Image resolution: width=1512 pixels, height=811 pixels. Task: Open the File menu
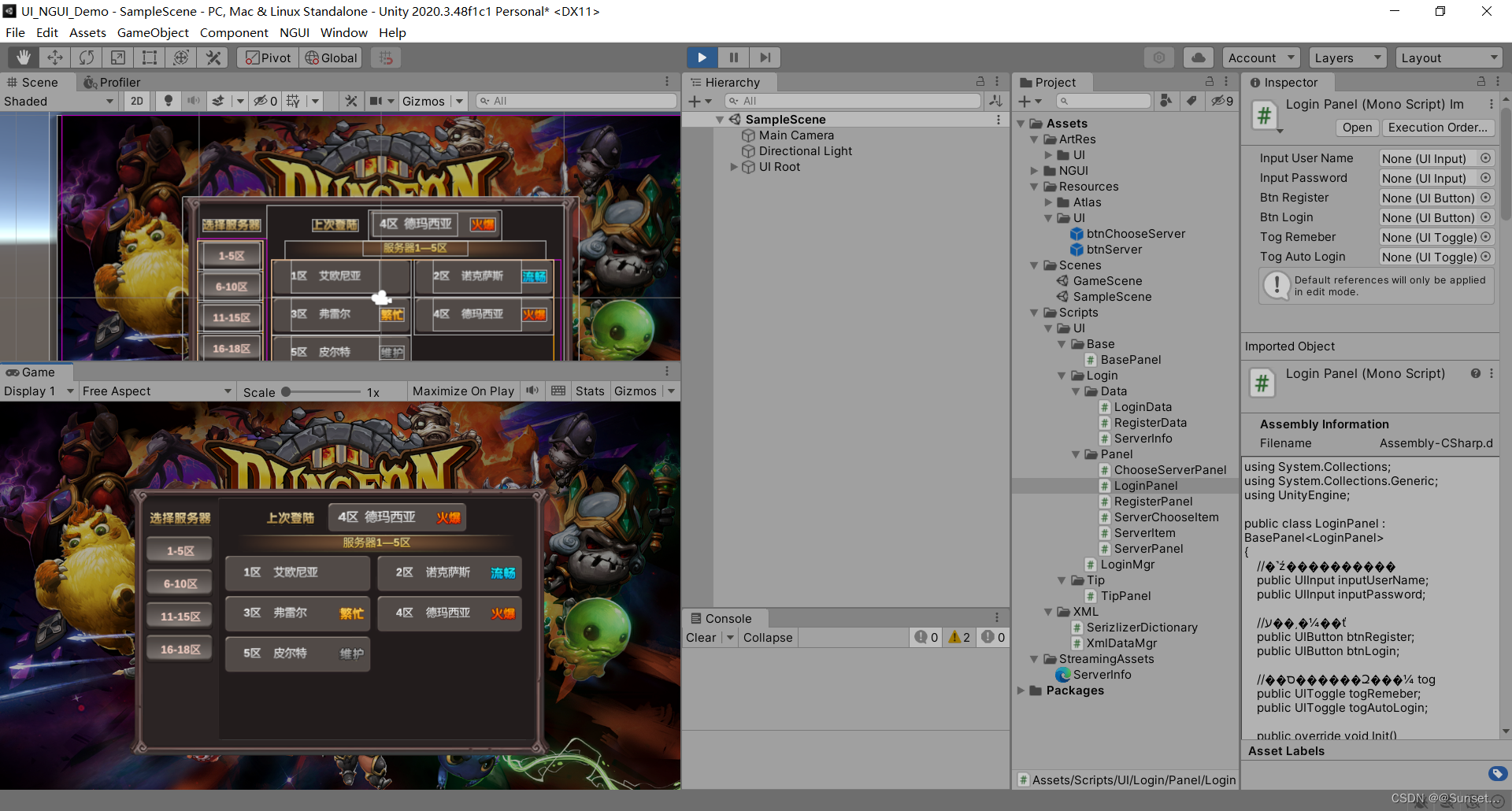(15, 32)
